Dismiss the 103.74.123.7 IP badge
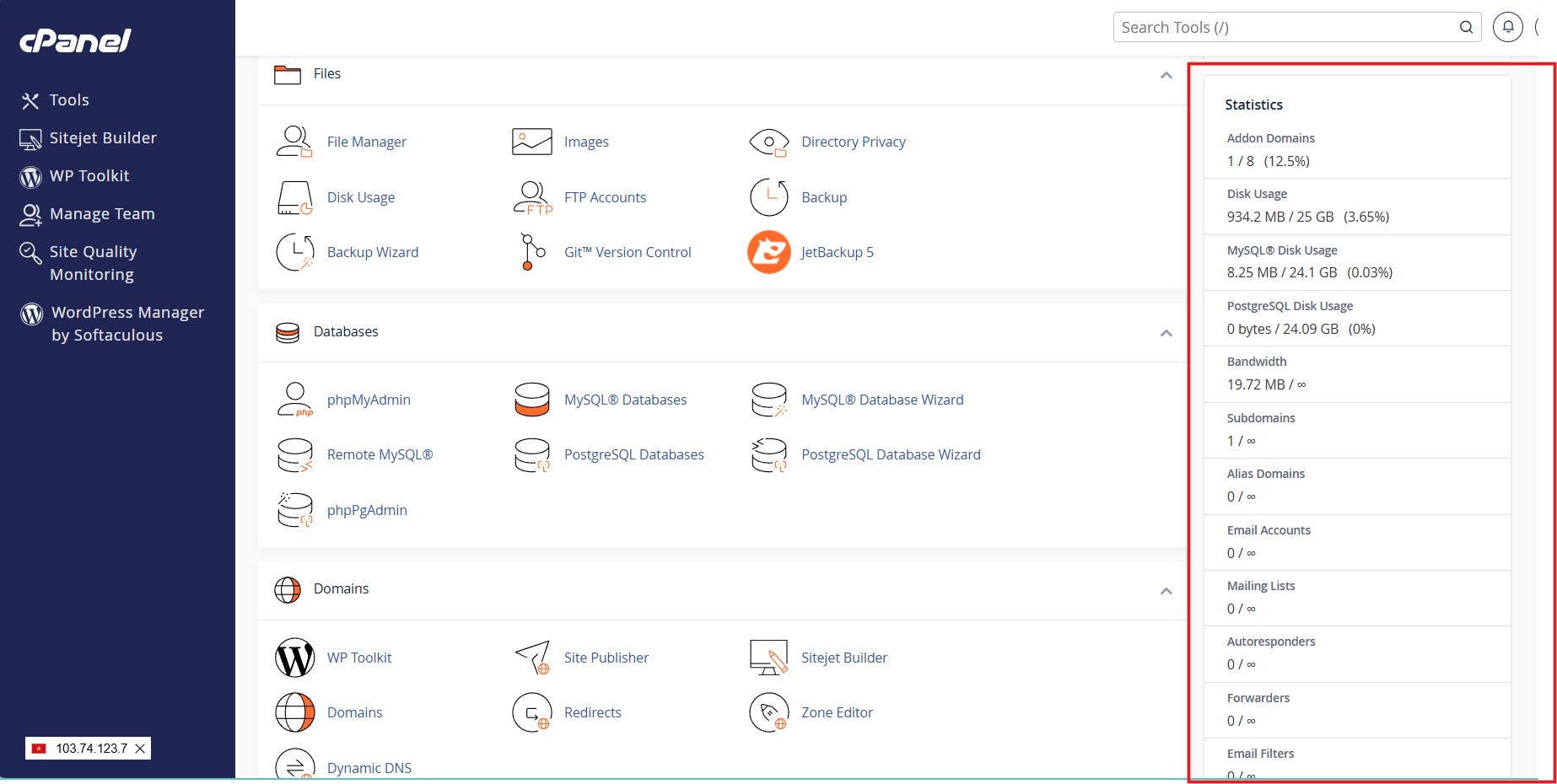The image size is (1557, 784). pyautogui.click(x=140, y=749)
